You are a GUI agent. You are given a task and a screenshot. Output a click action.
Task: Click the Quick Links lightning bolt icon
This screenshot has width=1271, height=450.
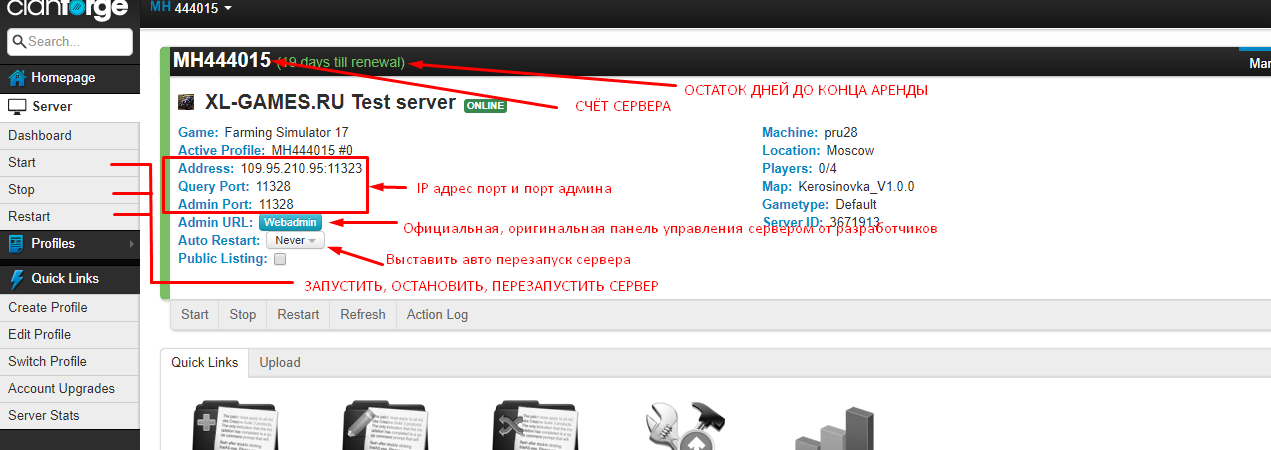17,279
